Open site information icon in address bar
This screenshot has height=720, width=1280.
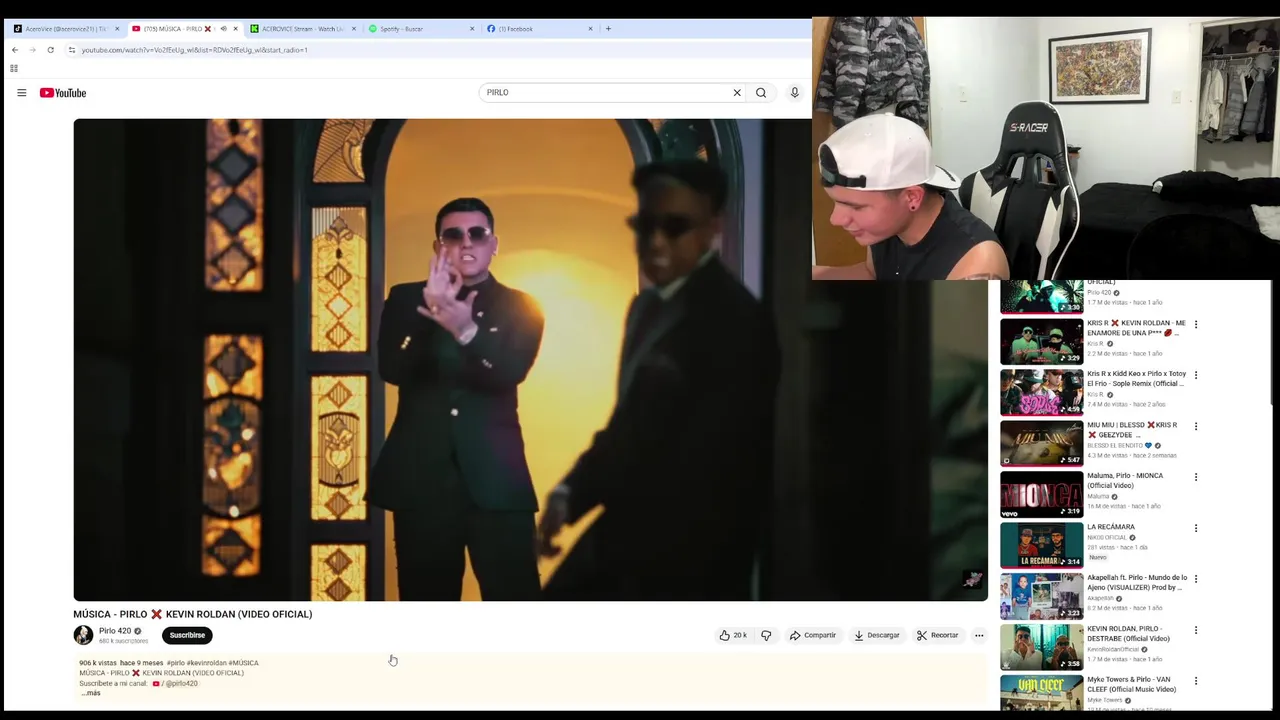(x=71, y=50)
